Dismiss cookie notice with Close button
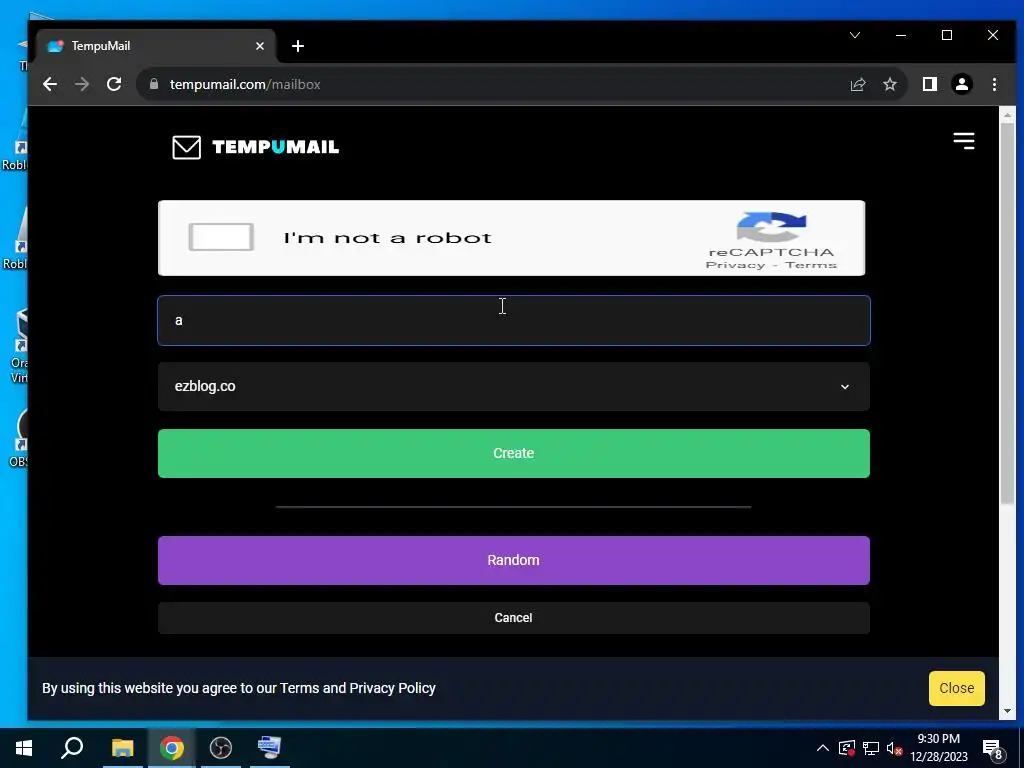This screenshot has width=1024, height=768. click(957, 688)
